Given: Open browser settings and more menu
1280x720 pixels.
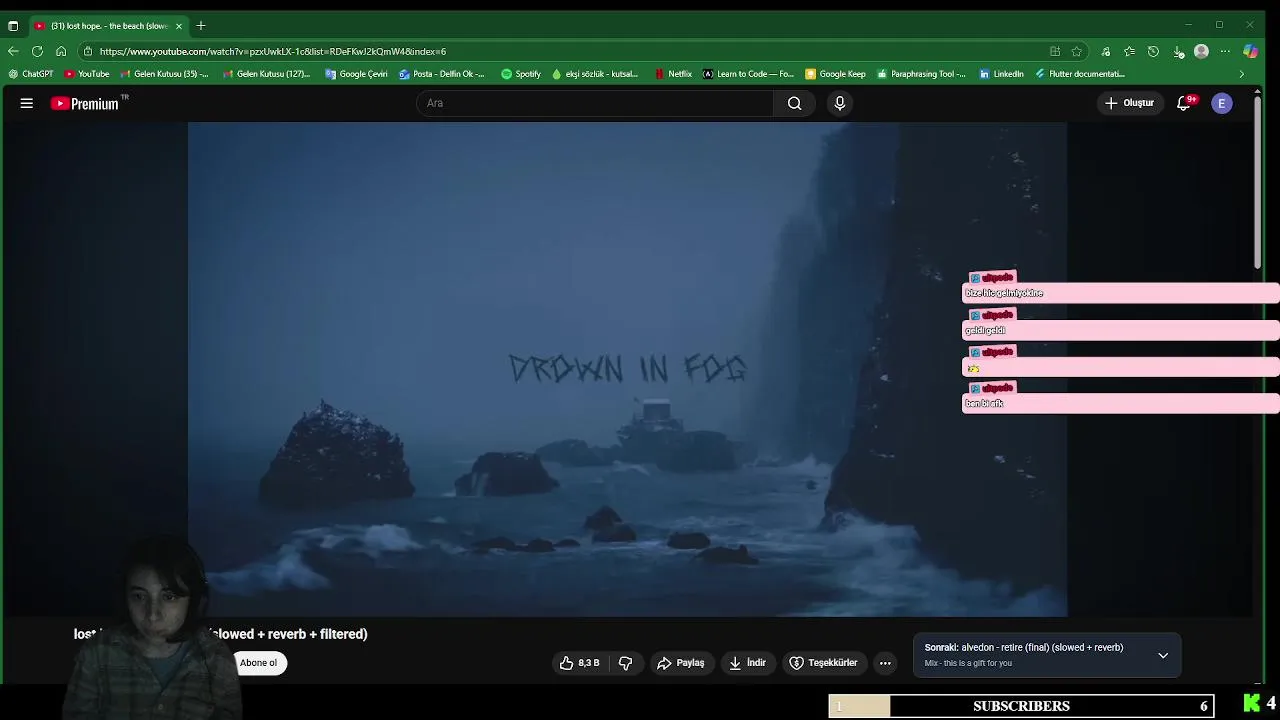Looking at the screenshot, I should [1226, 51].
